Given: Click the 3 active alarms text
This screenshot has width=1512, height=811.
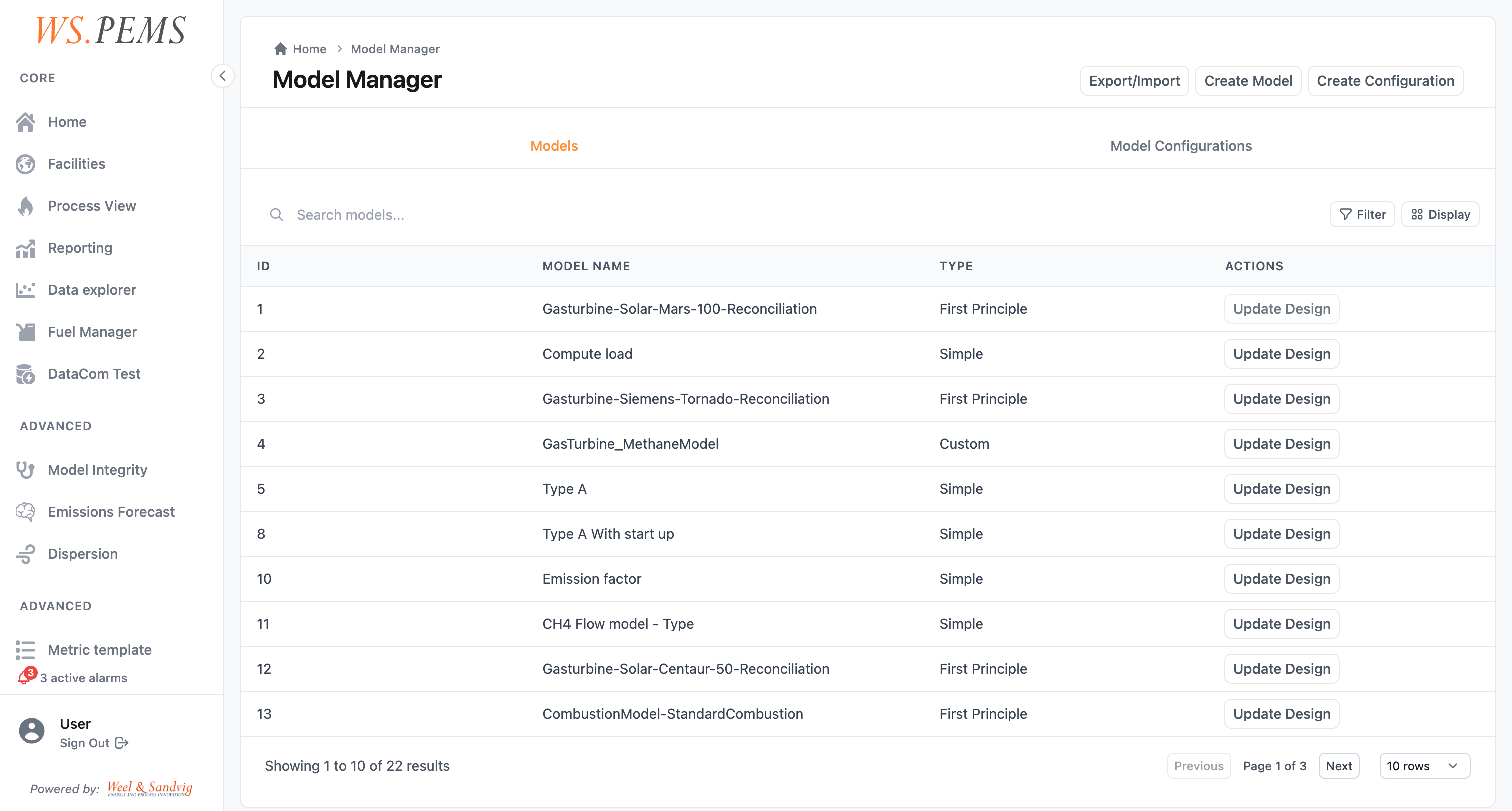Looking at the screenshot, I should 84,678.
